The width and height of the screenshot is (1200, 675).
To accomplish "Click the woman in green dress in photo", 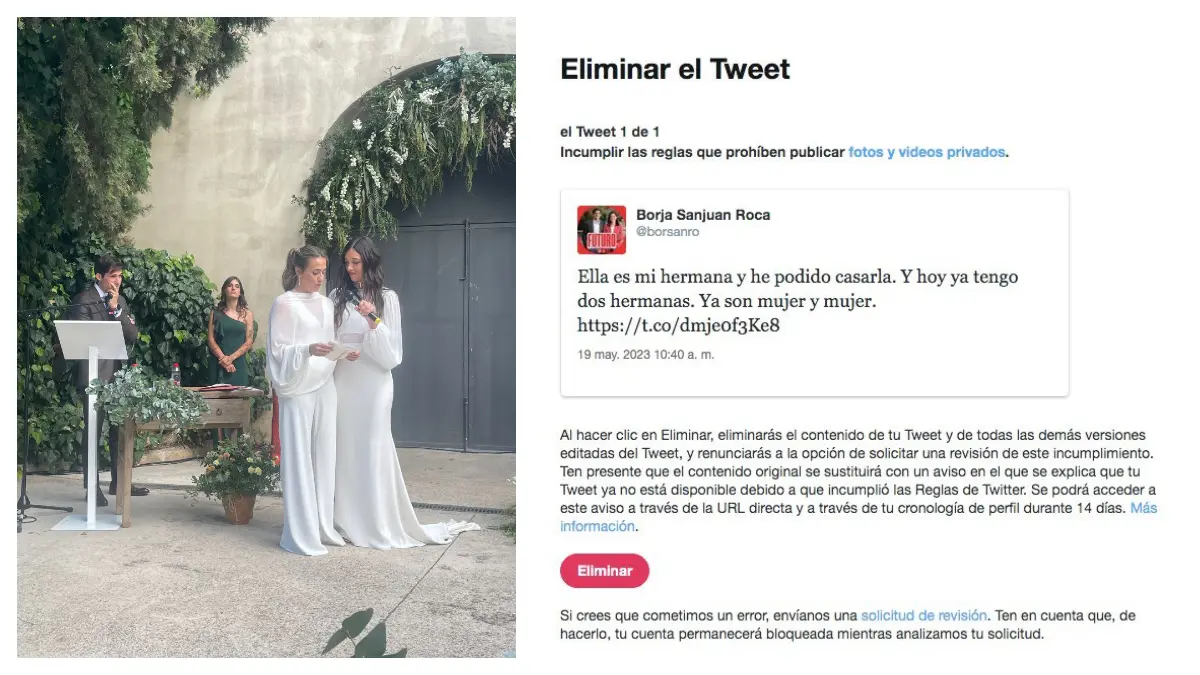I will [x=231, y=333].
